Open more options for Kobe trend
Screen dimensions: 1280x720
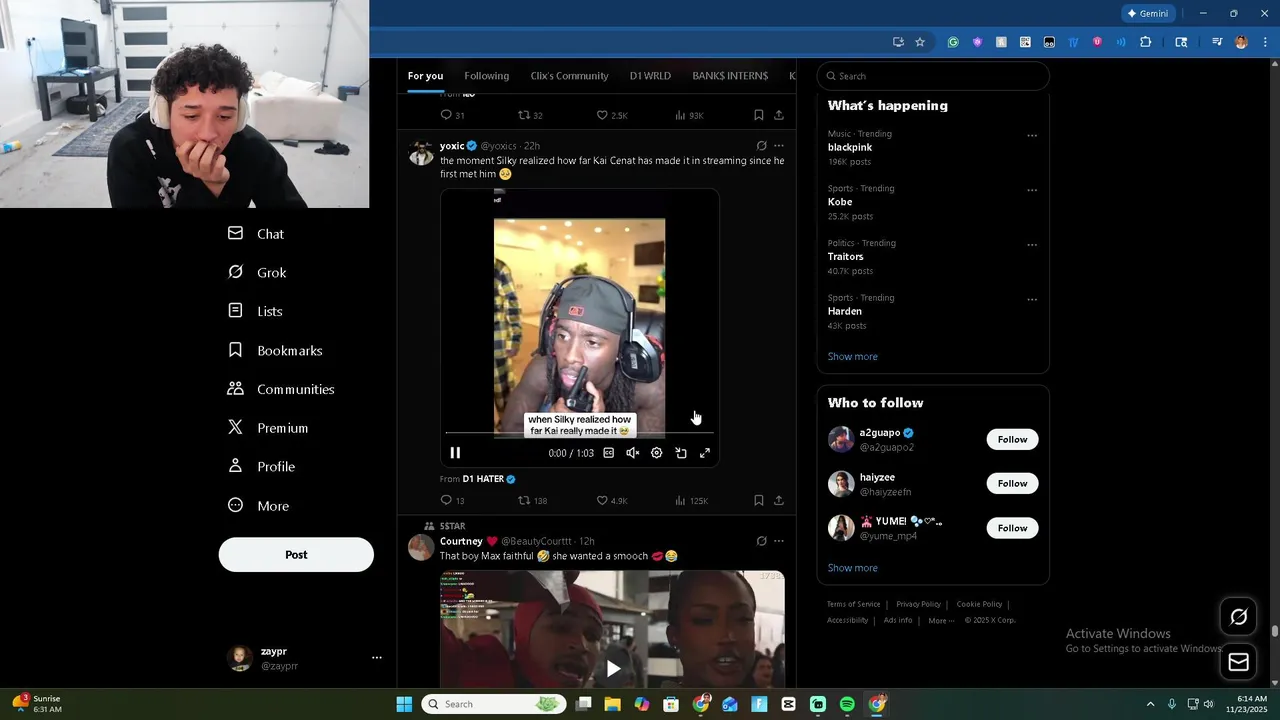coord(1032,190)
